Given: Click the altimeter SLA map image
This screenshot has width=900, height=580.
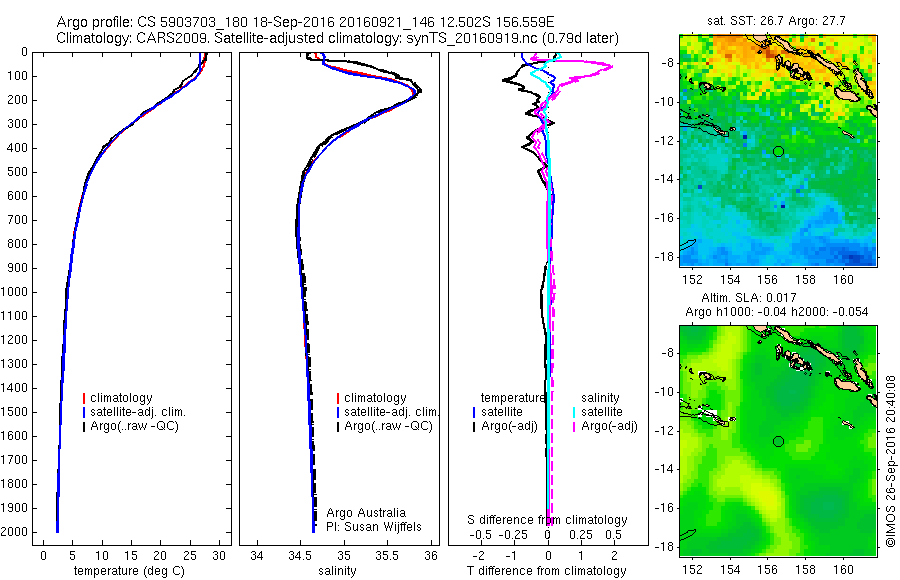Looking at the screenshot, I should tap(778, 440).
